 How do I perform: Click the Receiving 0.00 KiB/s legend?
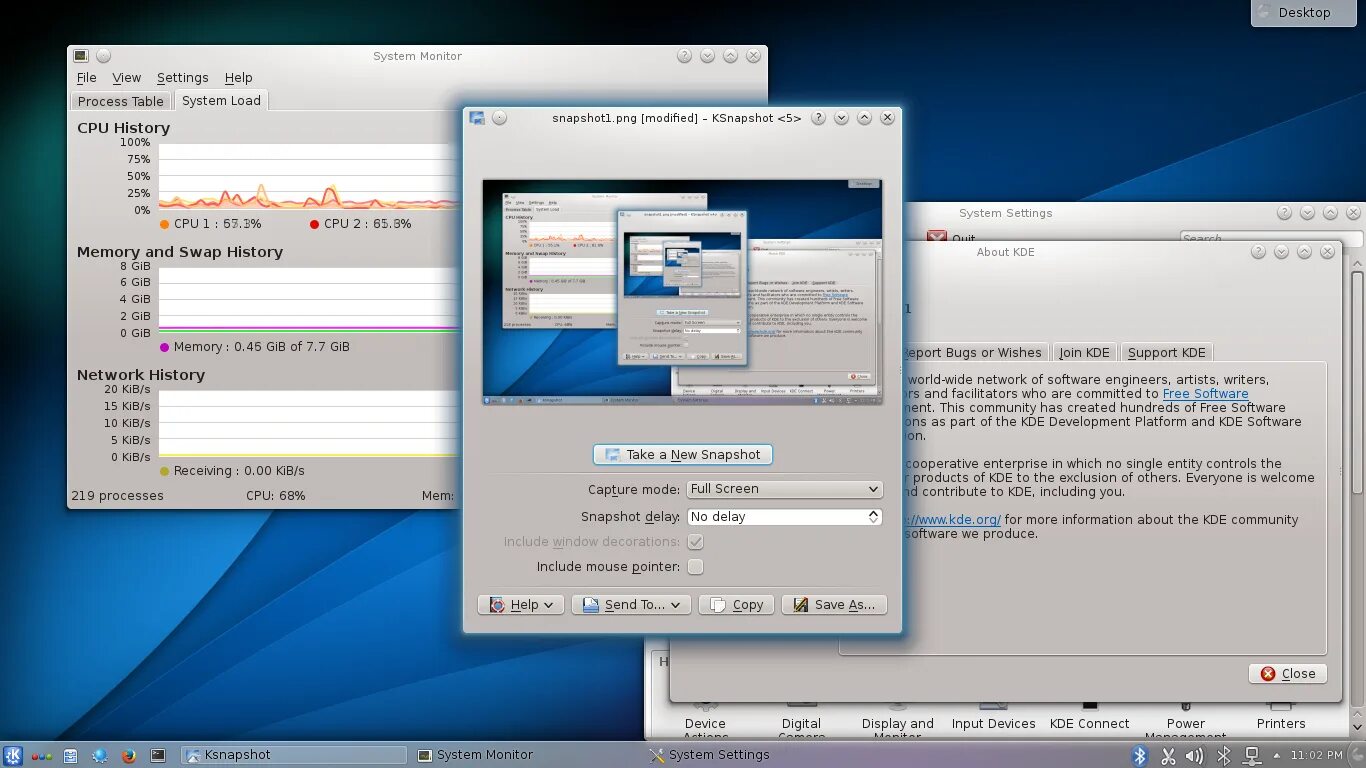point(232,471)
